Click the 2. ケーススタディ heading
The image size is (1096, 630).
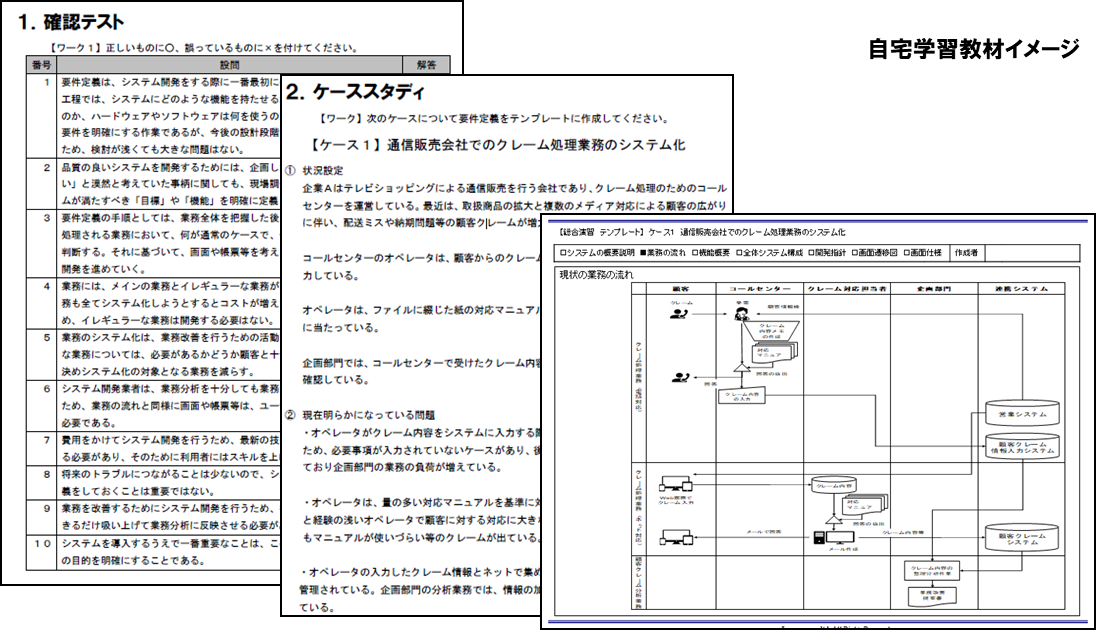(355, 92)
